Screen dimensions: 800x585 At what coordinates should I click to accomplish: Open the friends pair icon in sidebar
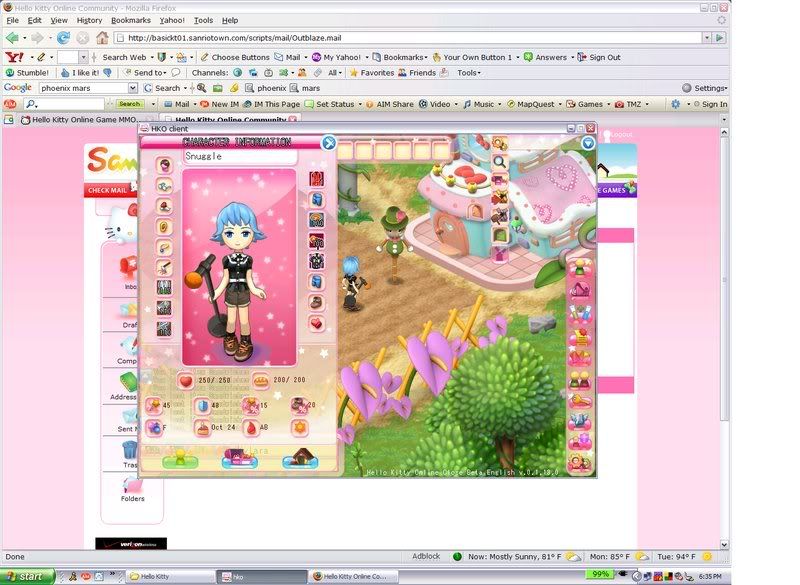click(581, 380)
